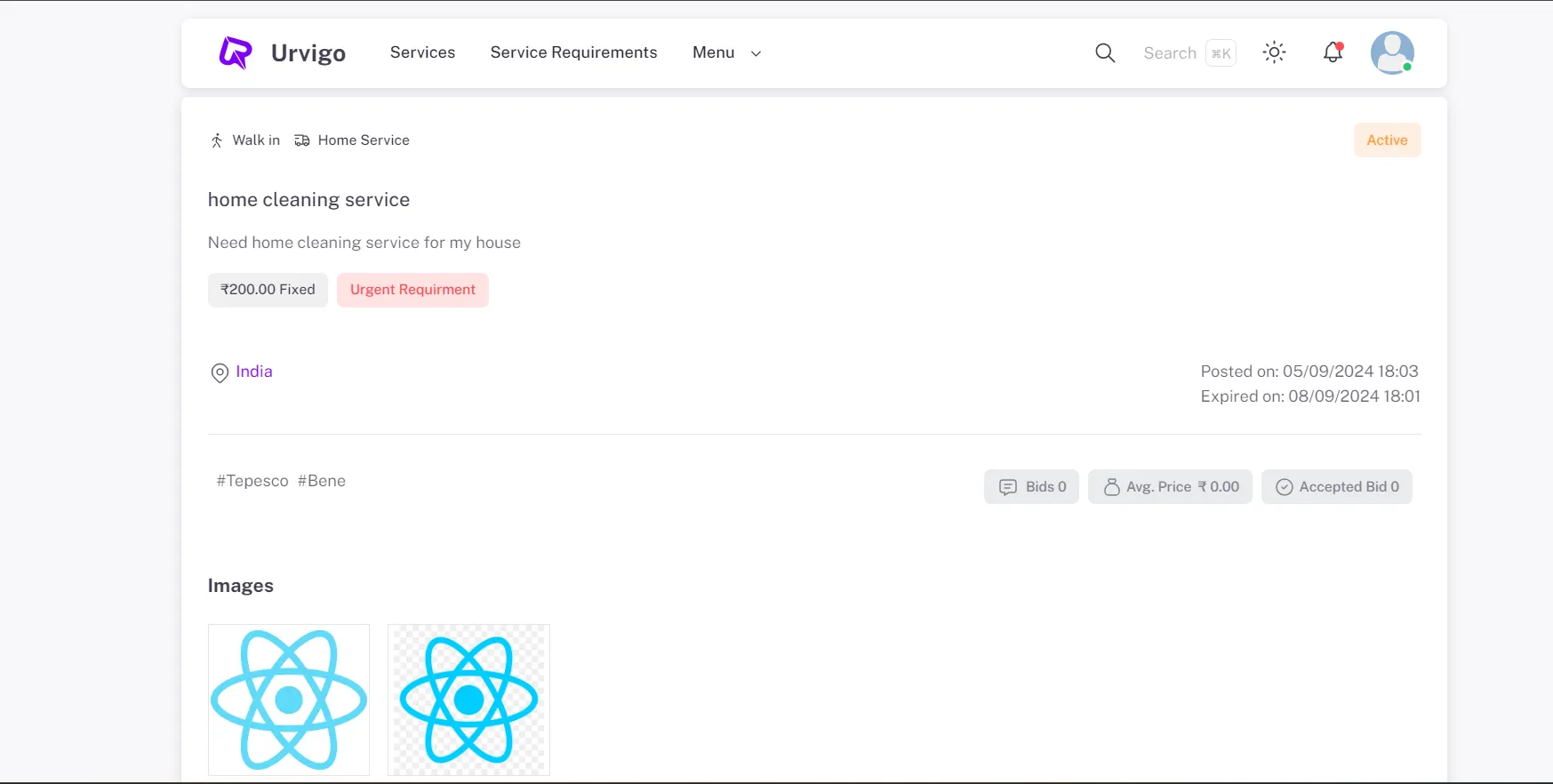Click the search magnifier icon

tap(1105, 53)
